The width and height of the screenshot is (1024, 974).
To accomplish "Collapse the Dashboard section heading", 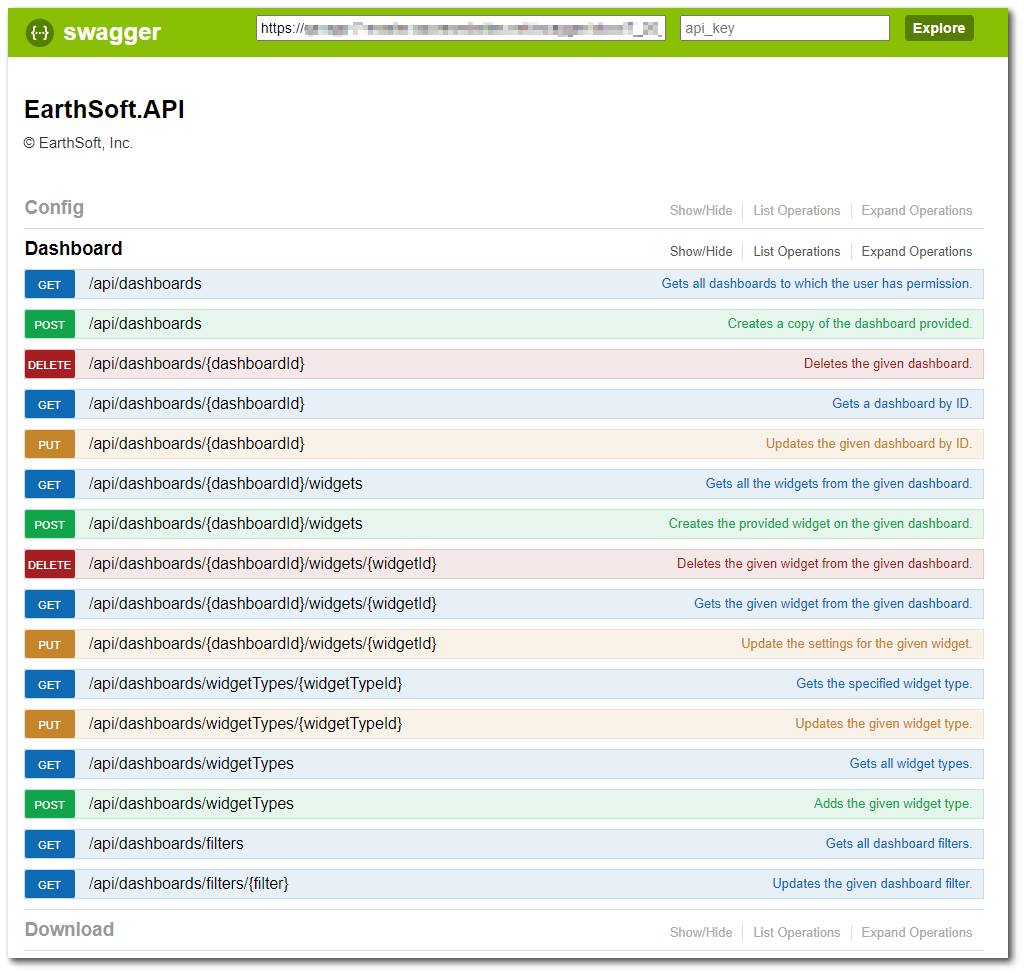I will click(x=73, y=248).
